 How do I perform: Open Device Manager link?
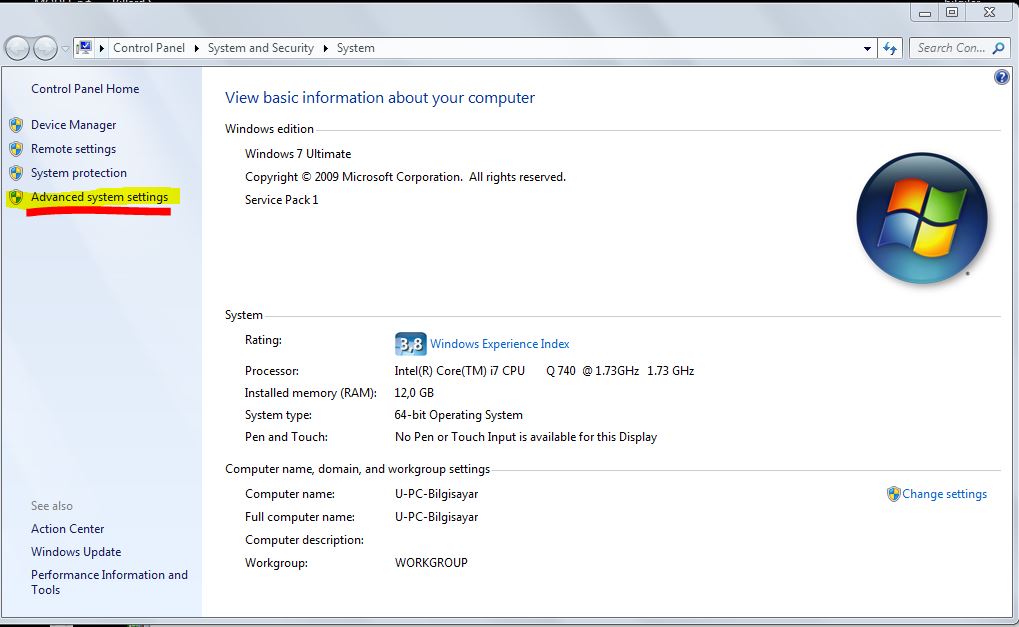[73, 125]
